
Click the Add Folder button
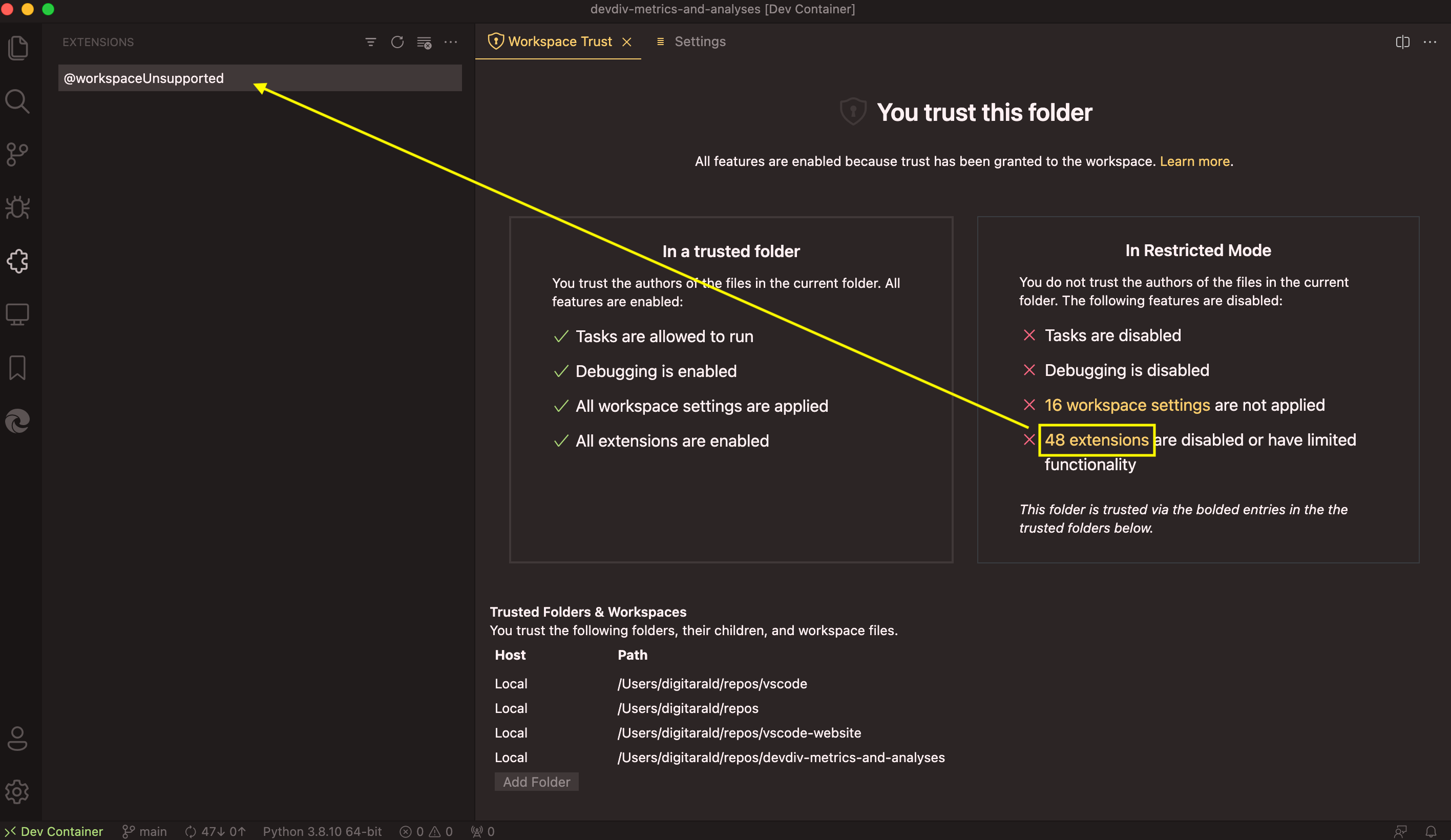pos(536,781)
